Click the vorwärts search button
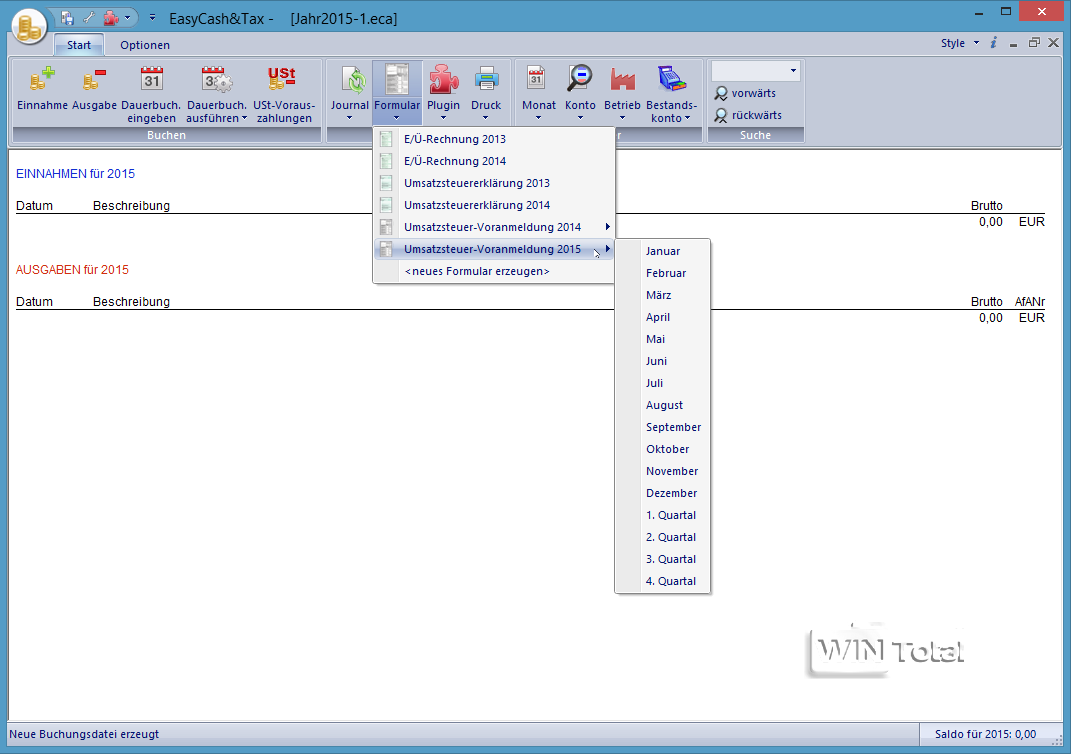Image resolution: width=1071 pixels, height=754 pixels. [752, 93]
